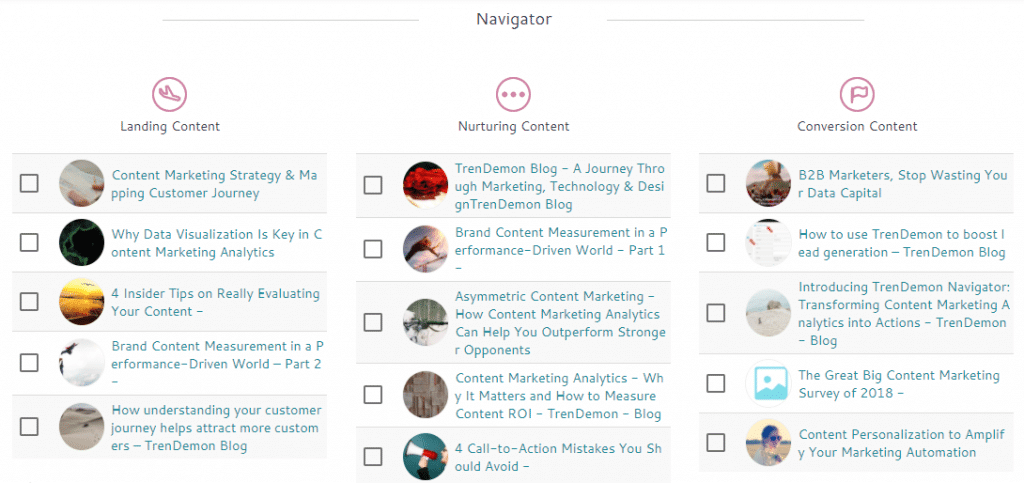
Task: Open Introducing TrenDemon Navigator article link
Action: tap(904, 313)
